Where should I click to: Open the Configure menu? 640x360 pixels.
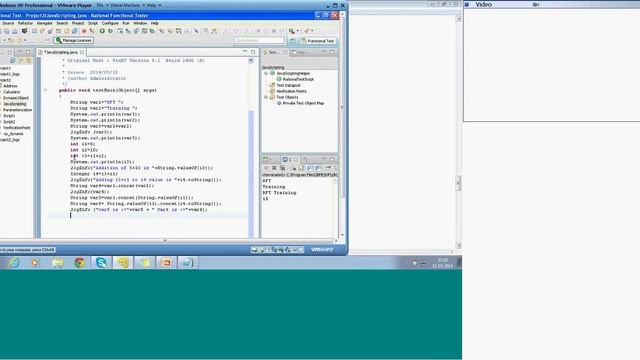tap(110, 23)
